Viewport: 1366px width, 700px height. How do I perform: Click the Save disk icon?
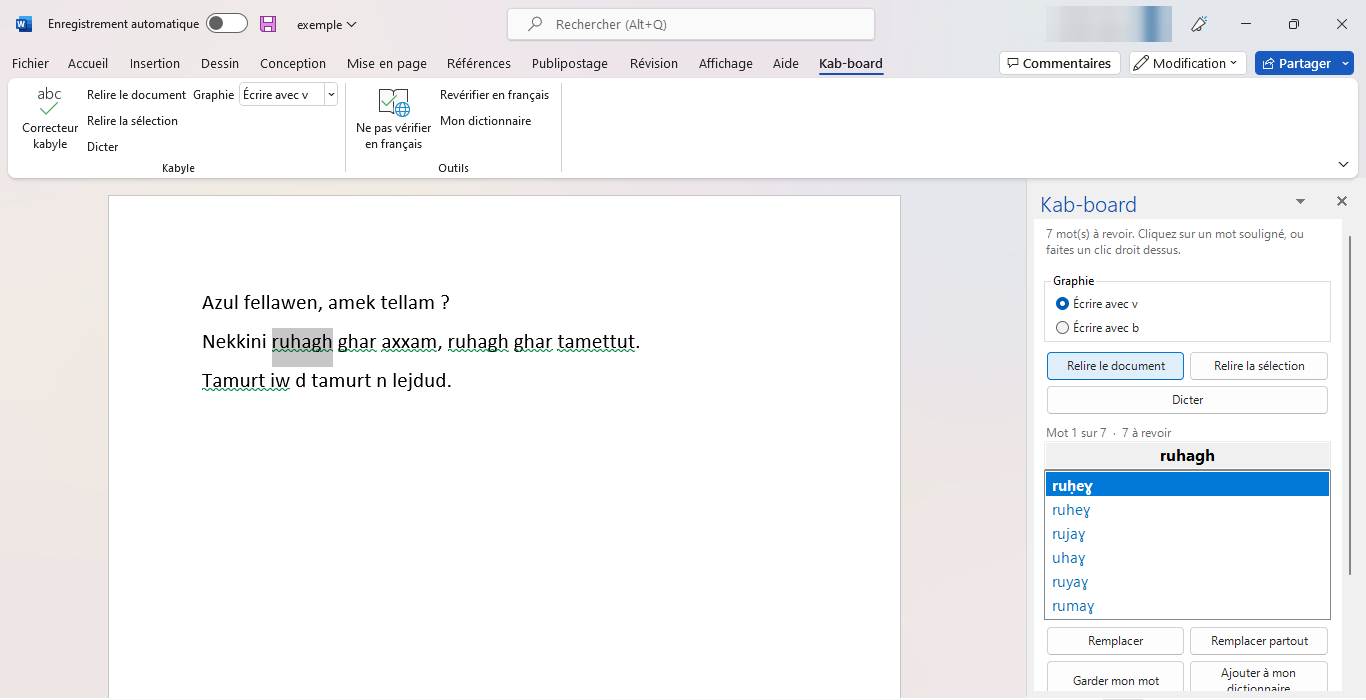pyautogui.click(x=268, y=24)
